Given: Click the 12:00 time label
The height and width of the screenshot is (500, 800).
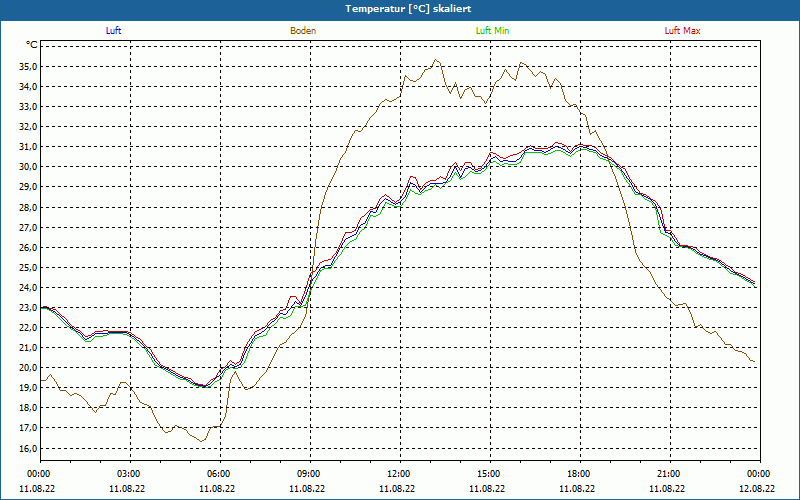Looking at the screenshot, I should (400, 474).
